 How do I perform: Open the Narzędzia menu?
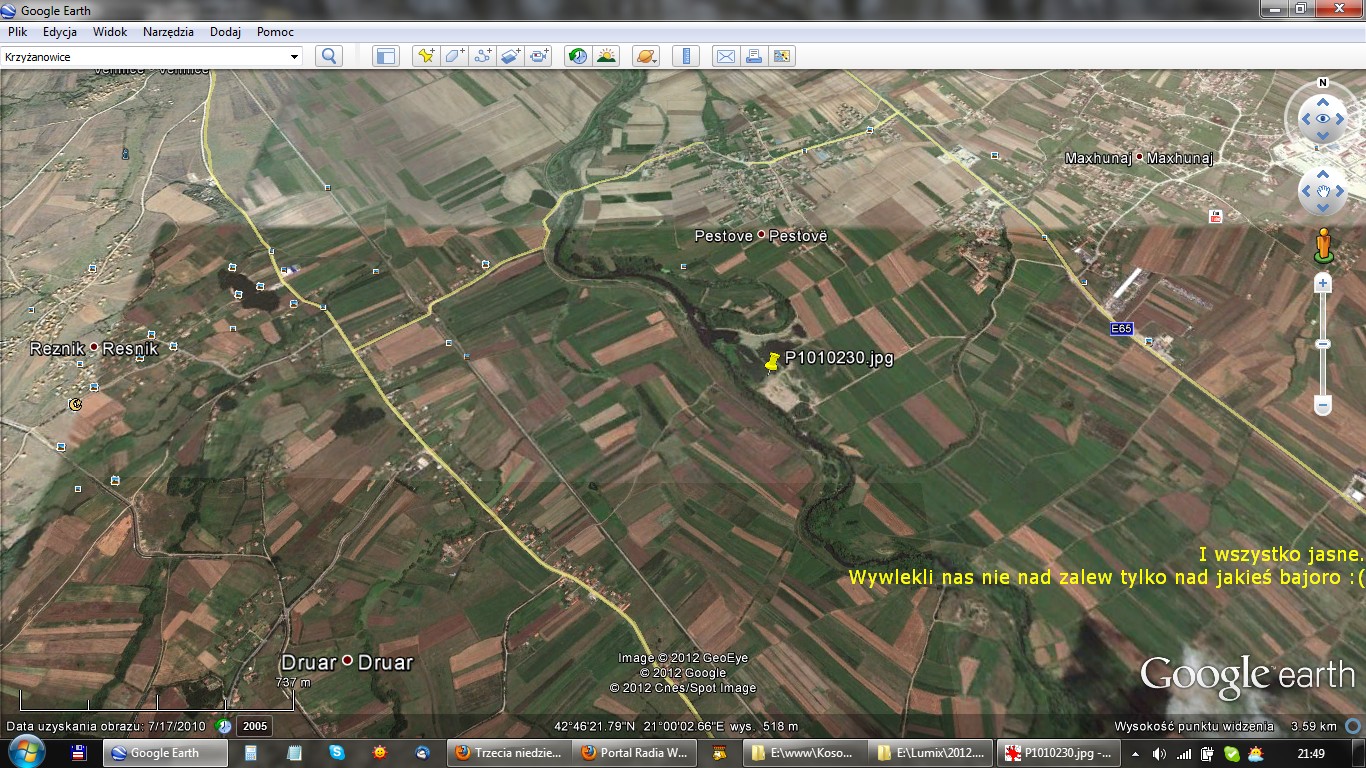pyautogui.click(x=168, y=32)
